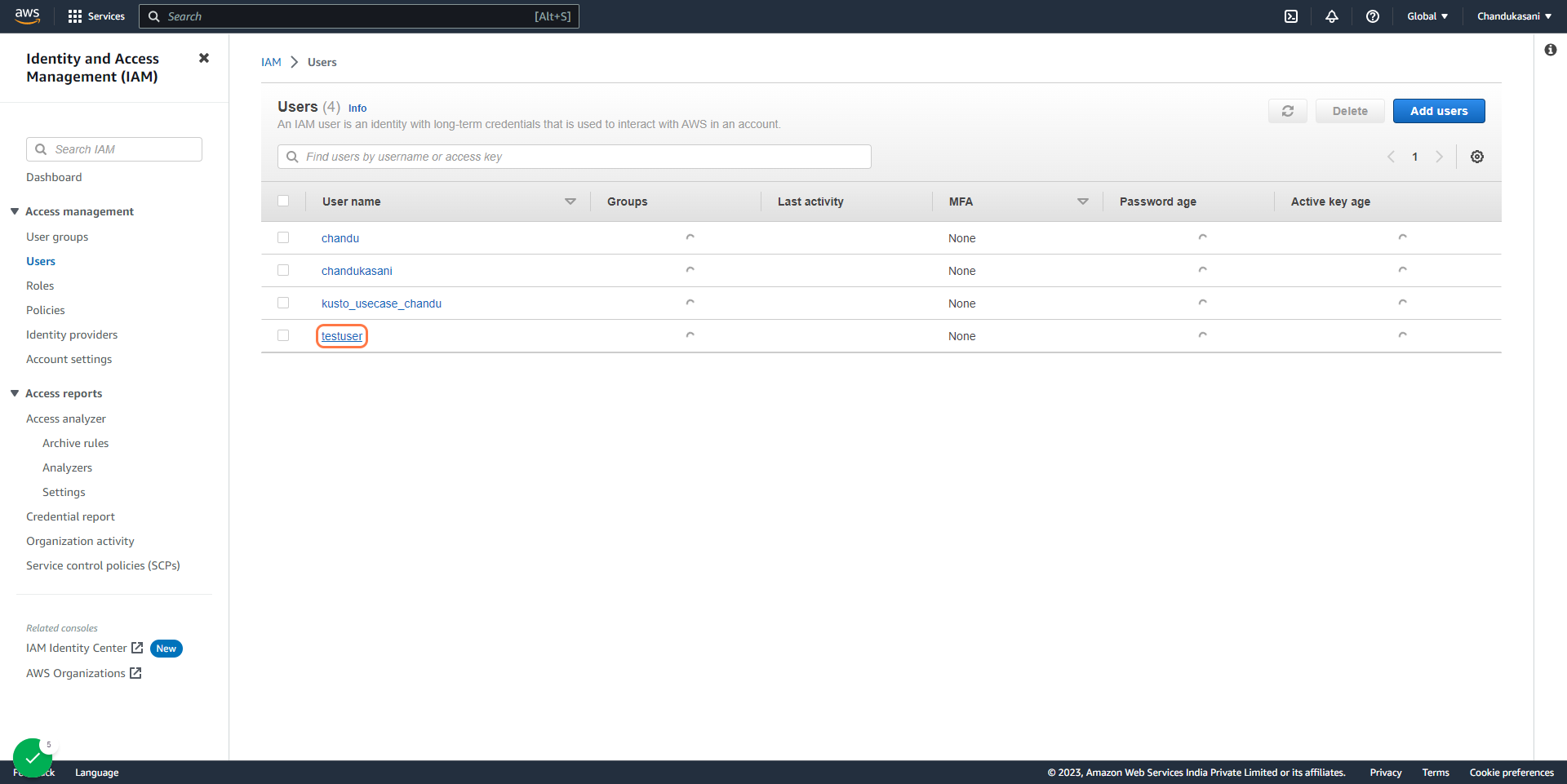Open Roles in the sidebar
The image size is (1567, 784).
tap(40, 286)
